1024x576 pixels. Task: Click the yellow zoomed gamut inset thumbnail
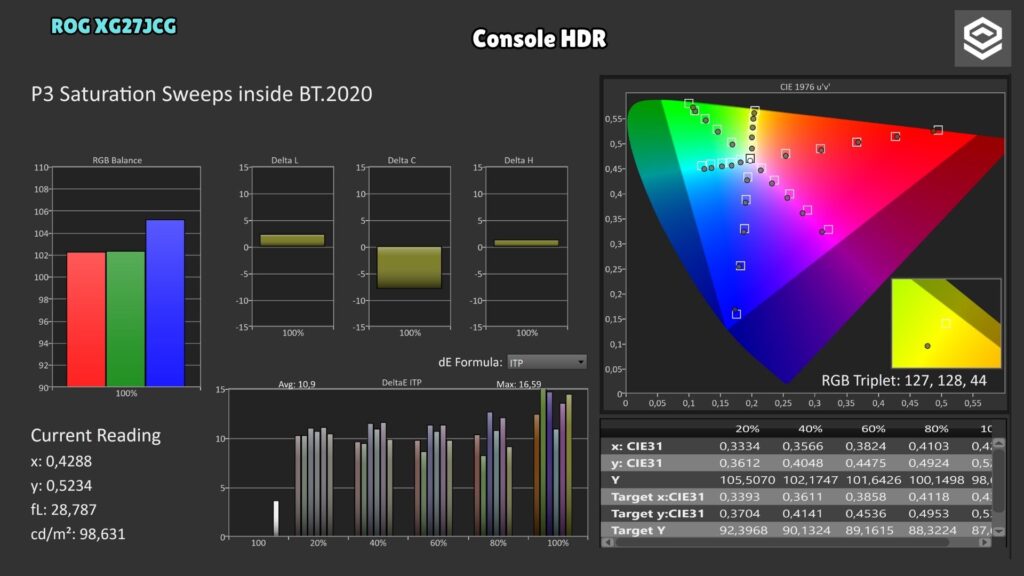[x=946, y=323]
